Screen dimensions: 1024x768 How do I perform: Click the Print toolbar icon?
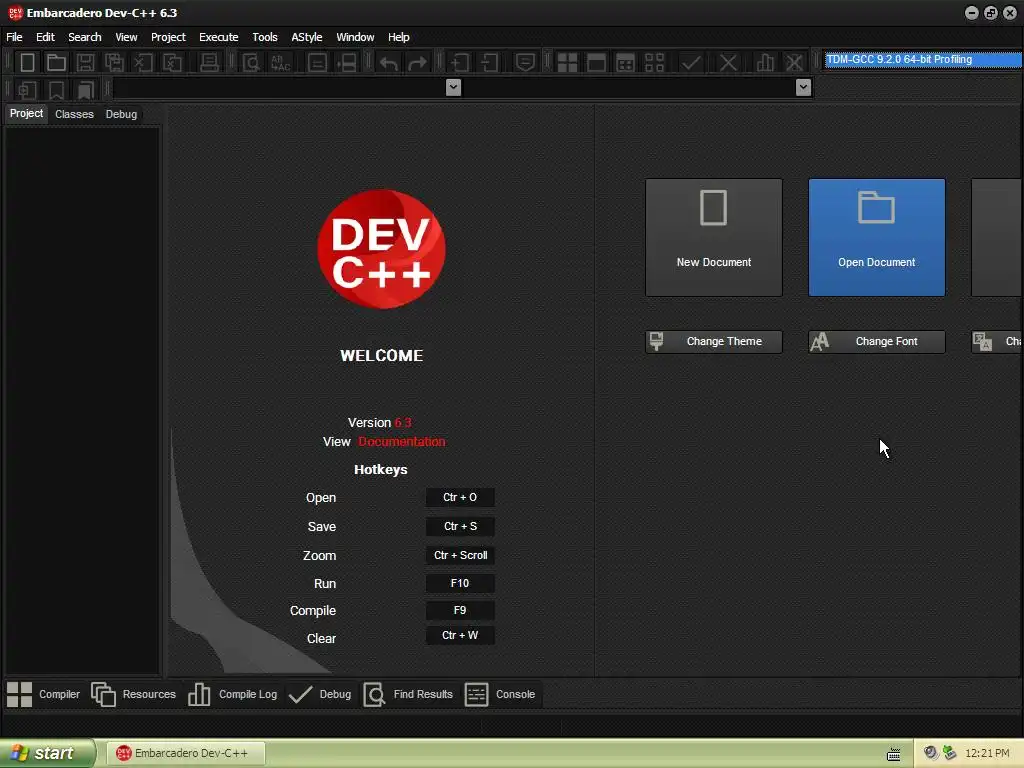pyautogui.click(x=209, y=63)
